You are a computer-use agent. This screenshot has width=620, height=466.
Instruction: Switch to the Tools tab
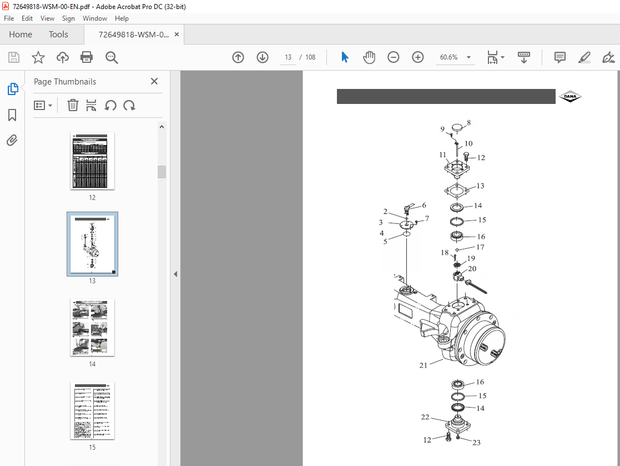point(58,35)
